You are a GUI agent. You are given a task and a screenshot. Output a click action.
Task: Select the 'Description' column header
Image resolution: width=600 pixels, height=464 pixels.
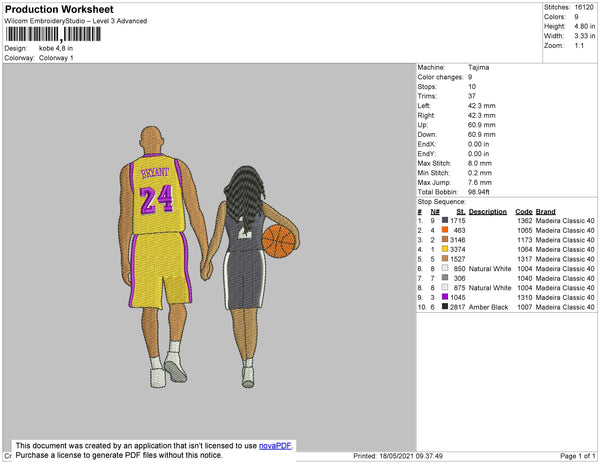tap(488, 212)
